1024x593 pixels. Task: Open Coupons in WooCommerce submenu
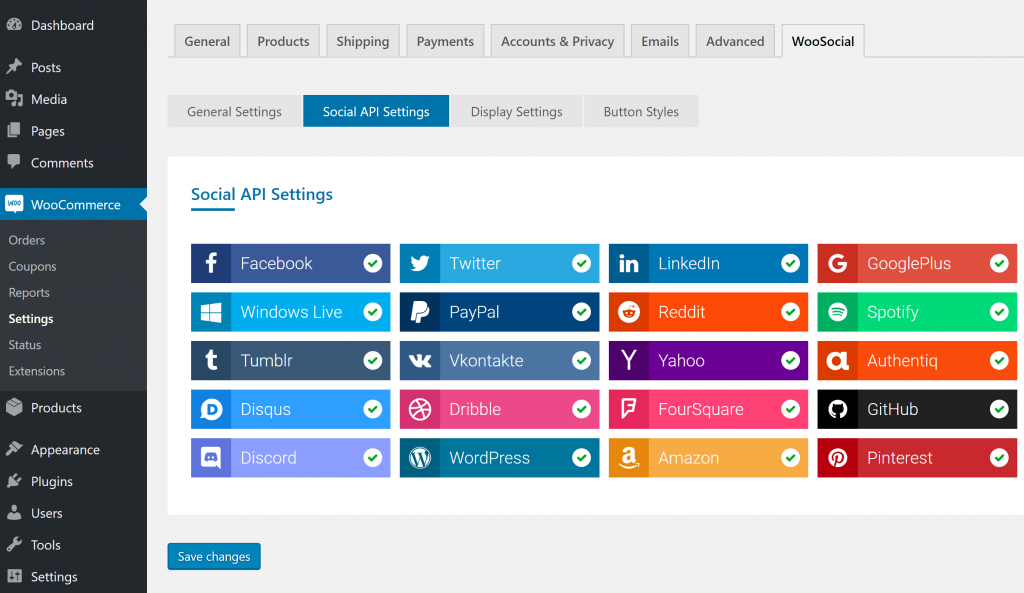coord(33,266)
